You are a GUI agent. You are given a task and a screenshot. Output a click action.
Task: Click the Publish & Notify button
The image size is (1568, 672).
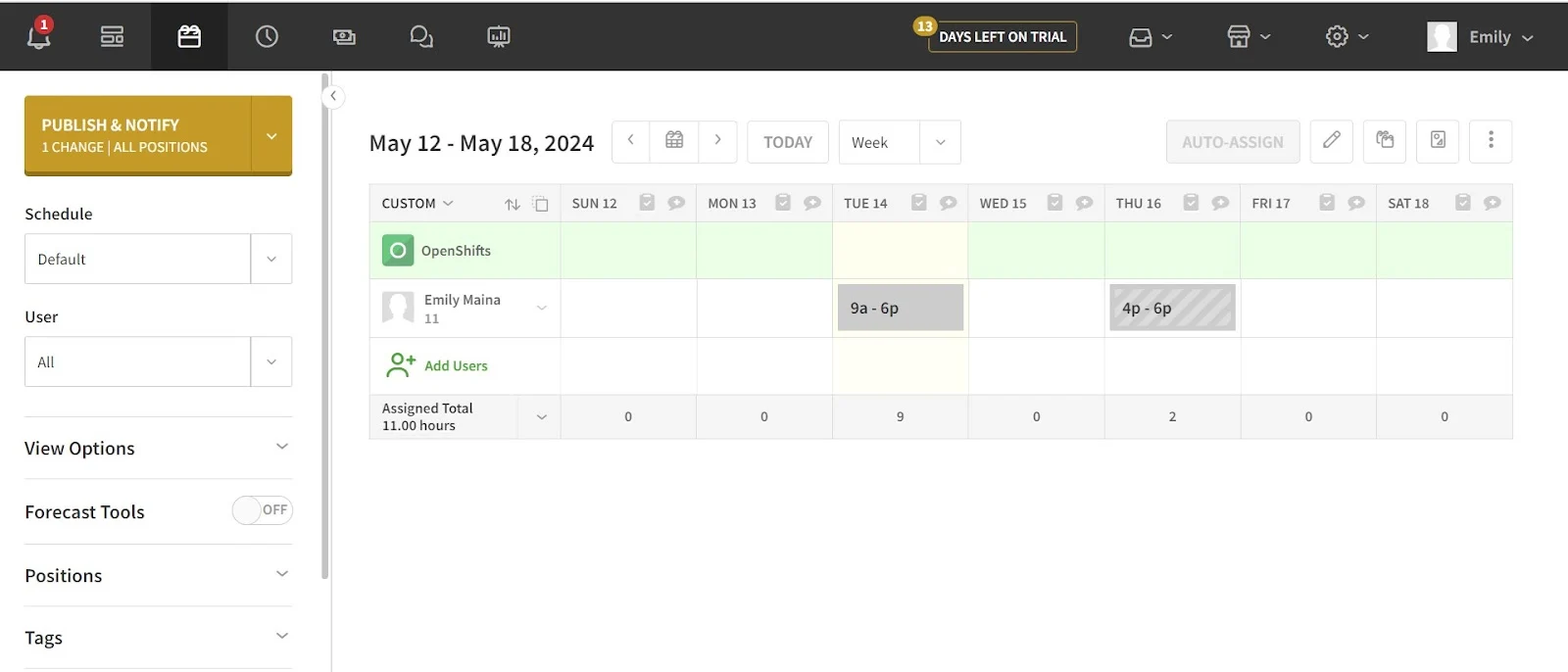pyautogui.click(x=137, y=135)
